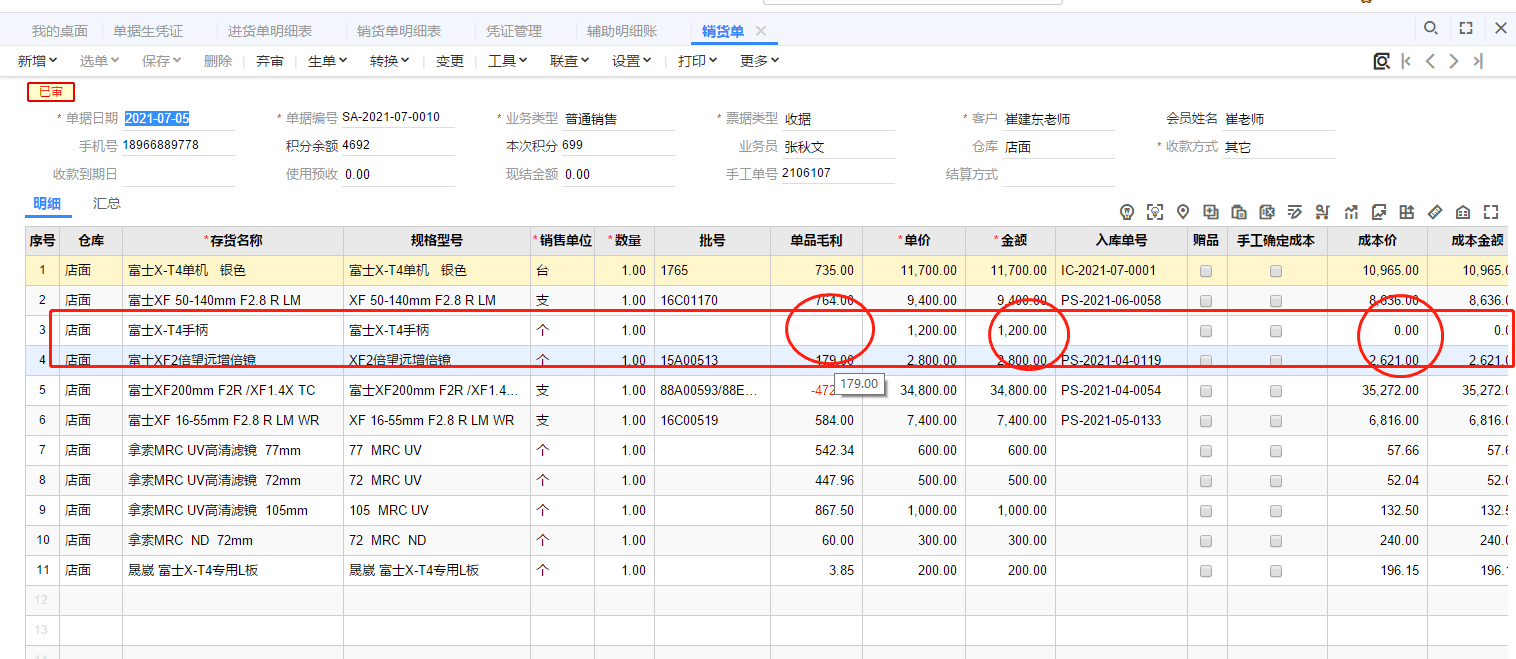Screen dimensions: 1516x659
Task: Jump to the first document record
Action: click(1406, 61)
